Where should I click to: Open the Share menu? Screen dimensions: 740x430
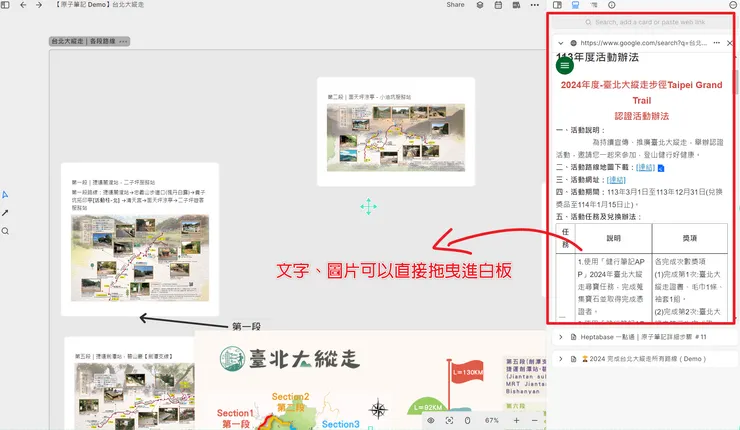pos(455,5)
